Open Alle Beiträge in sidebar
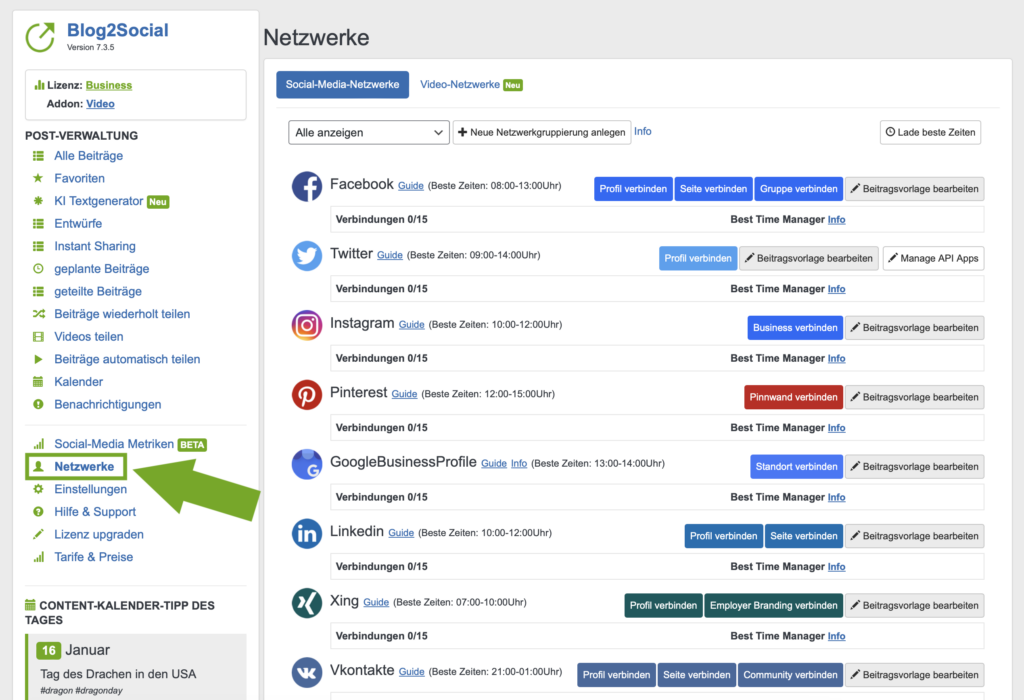This screenshot has width=1024, height=700. (x=89, y=156)
